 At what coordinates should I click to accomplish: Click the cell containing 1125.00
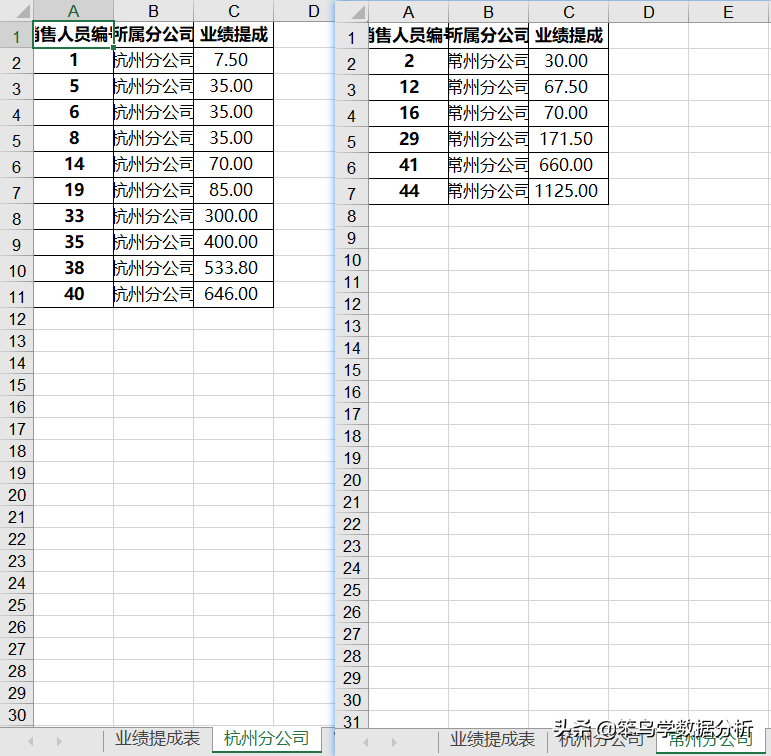(568, 191)
